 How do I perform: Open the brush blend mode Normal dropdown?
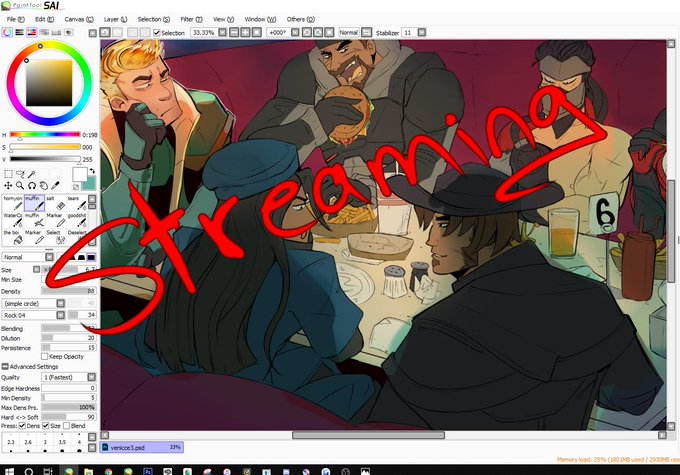point(49,257)
